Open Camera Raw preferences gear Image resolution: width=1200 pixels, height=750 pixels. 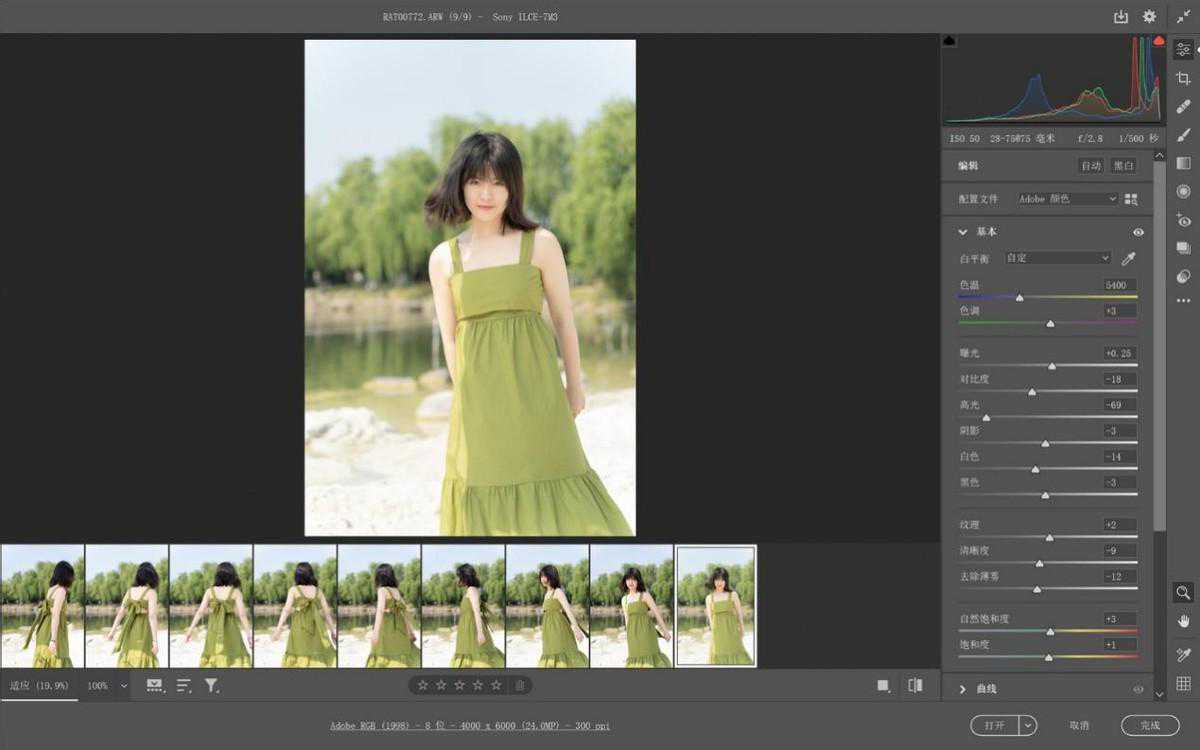(x=1149, y=17)
